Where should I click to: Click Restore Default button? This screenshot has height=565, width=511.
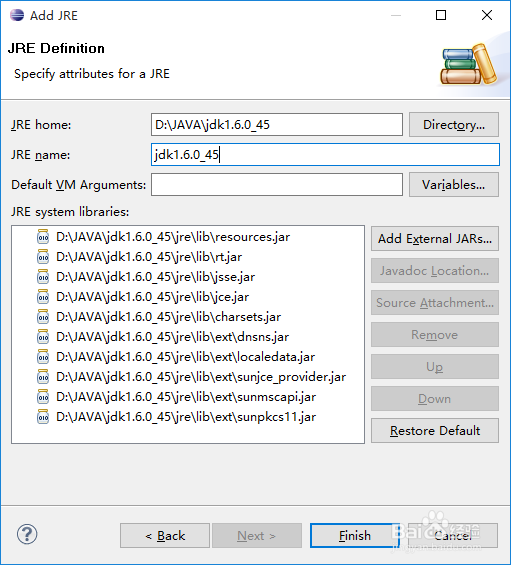coord(435,431)
